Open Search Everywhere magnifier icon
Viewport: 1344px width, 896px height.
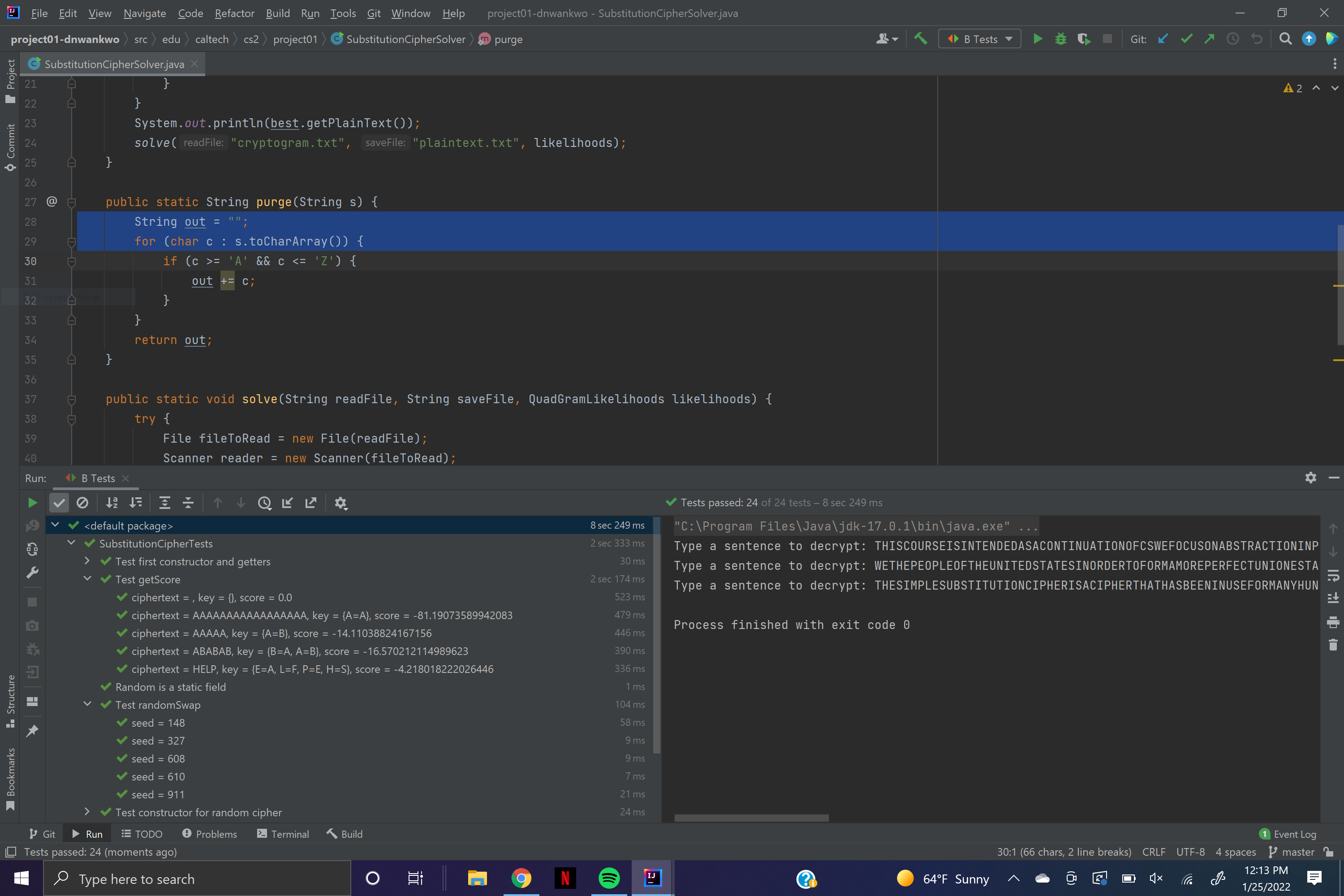1285,39
